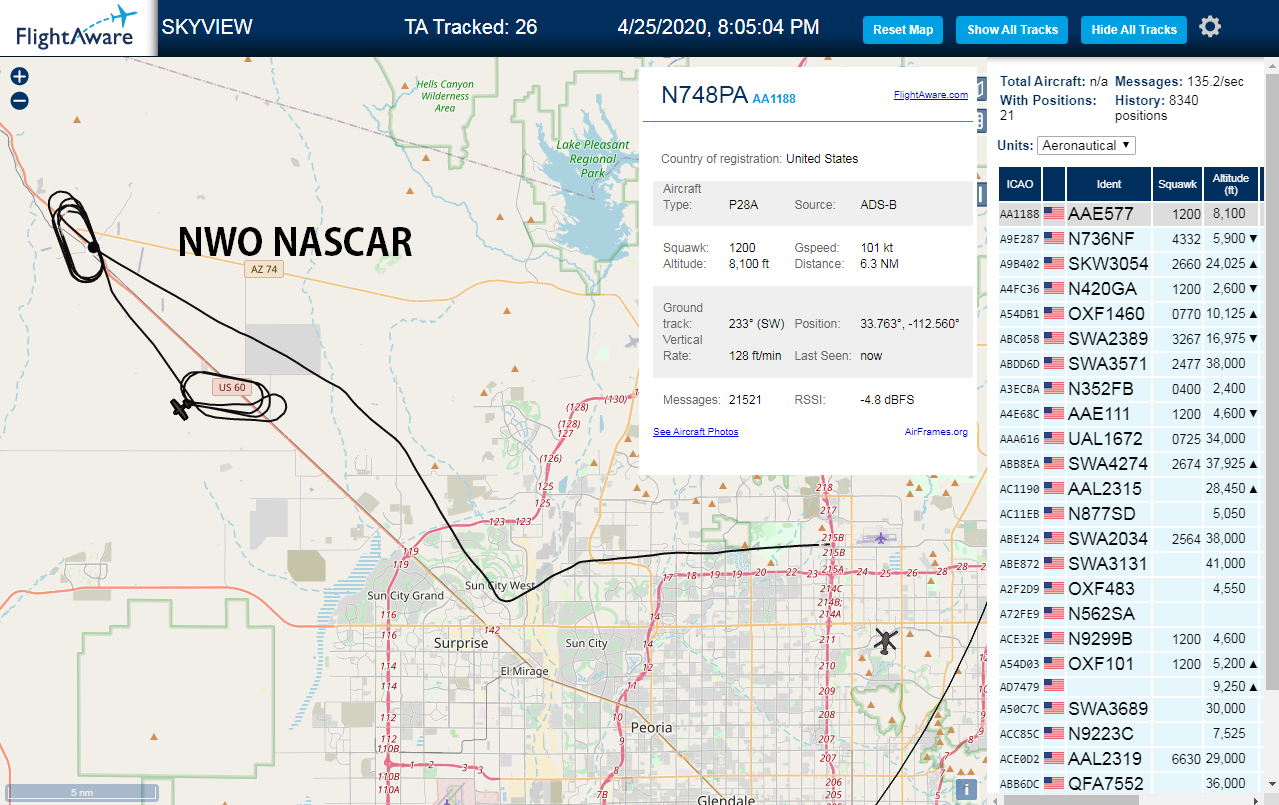Screen dimensions: 1279x805
Task: Zoom out on the map
Action: (x=19, y=100)
